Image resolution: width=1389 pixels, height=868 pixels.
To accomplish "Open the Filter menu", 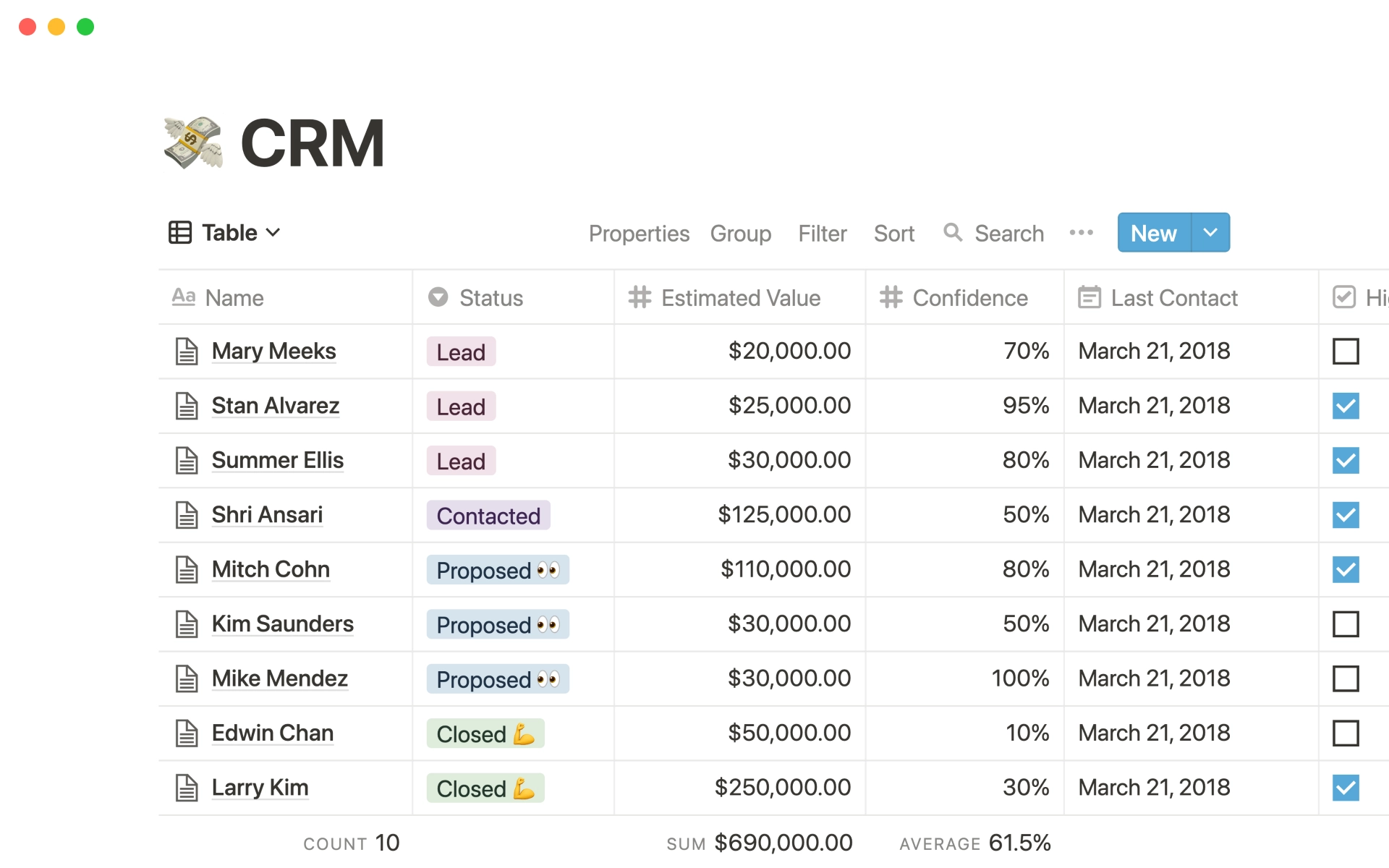I will (823, 233).
